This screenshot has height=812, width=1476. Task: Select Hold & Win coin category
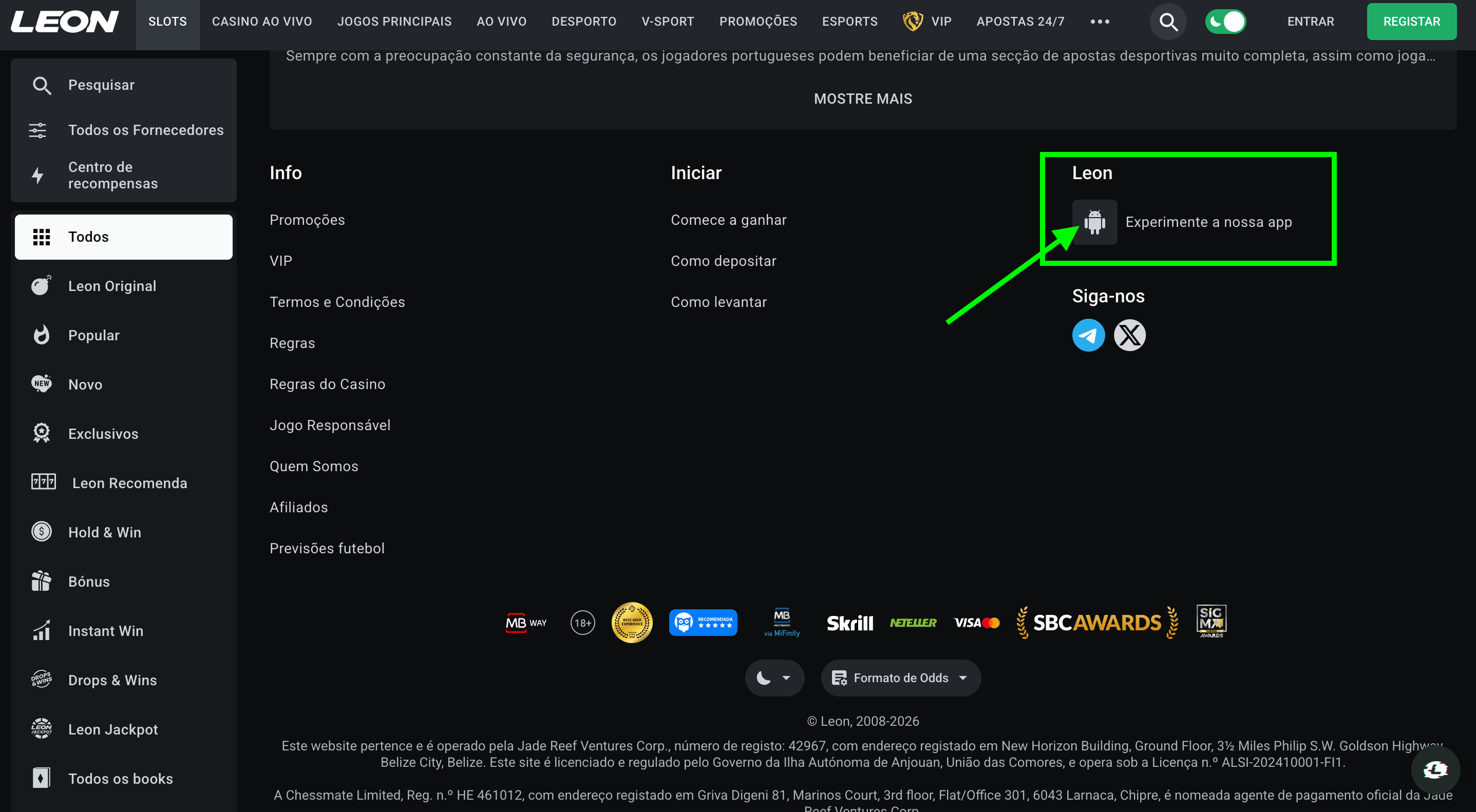[x=123, y=532]
